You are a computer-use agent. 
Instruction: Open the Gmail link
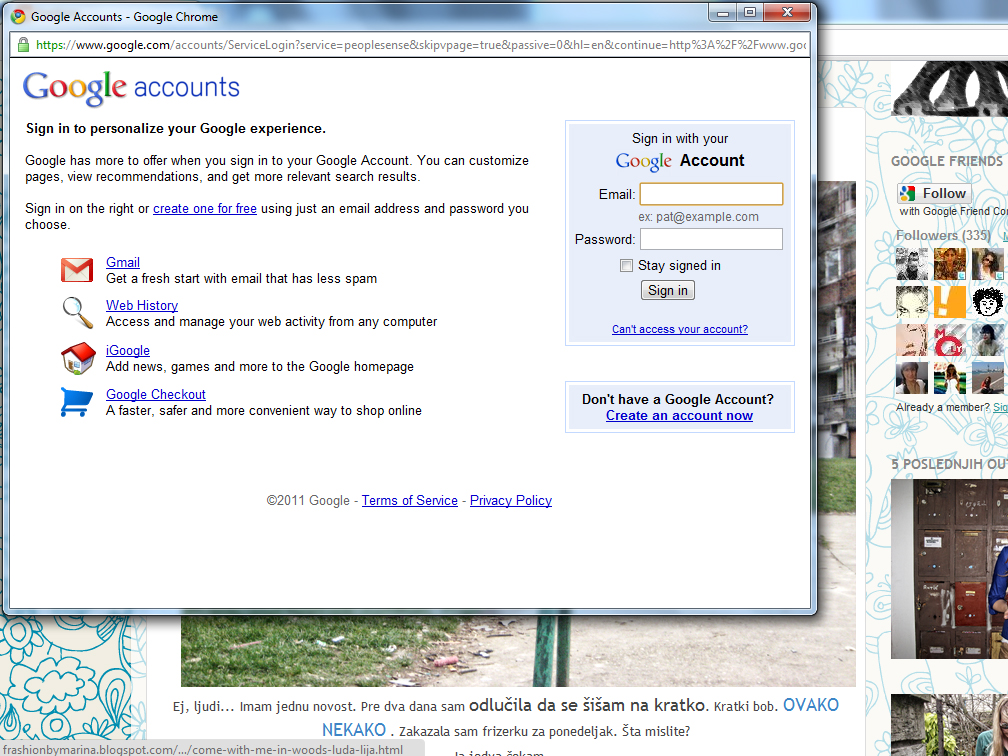[123, 262]
